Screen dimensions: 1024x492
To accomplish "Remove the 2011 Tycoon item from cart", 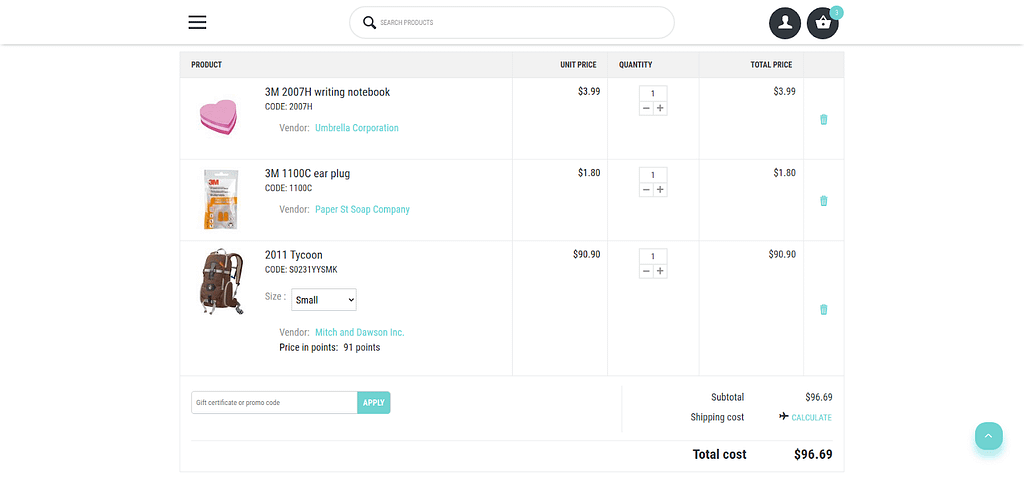I will (x=824, y=309).
